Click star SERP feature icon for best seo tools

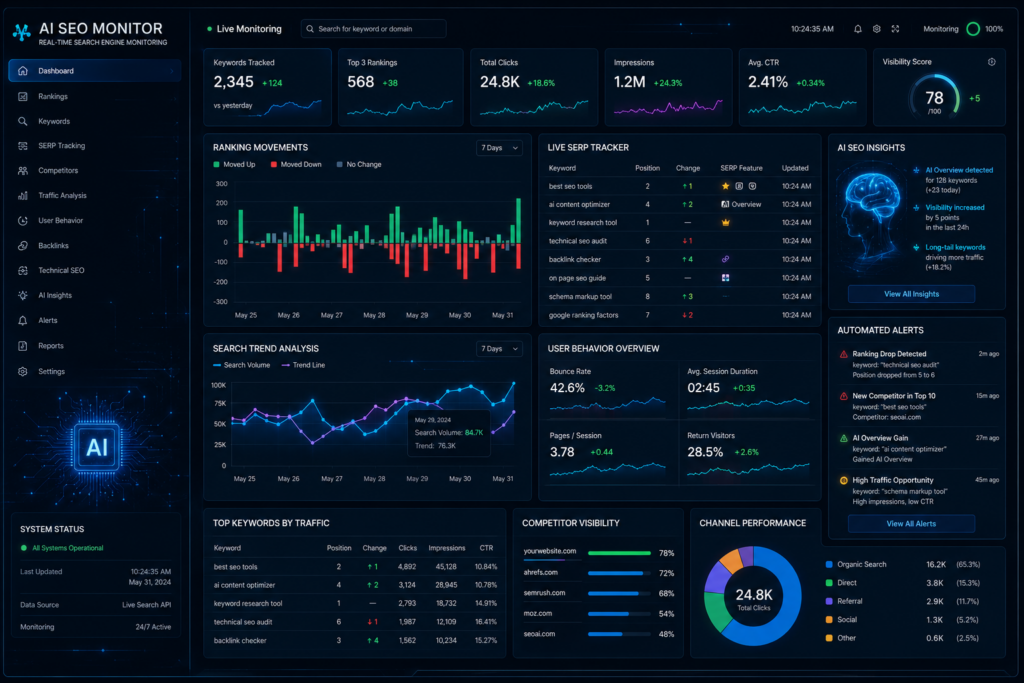tap(725, 186)
